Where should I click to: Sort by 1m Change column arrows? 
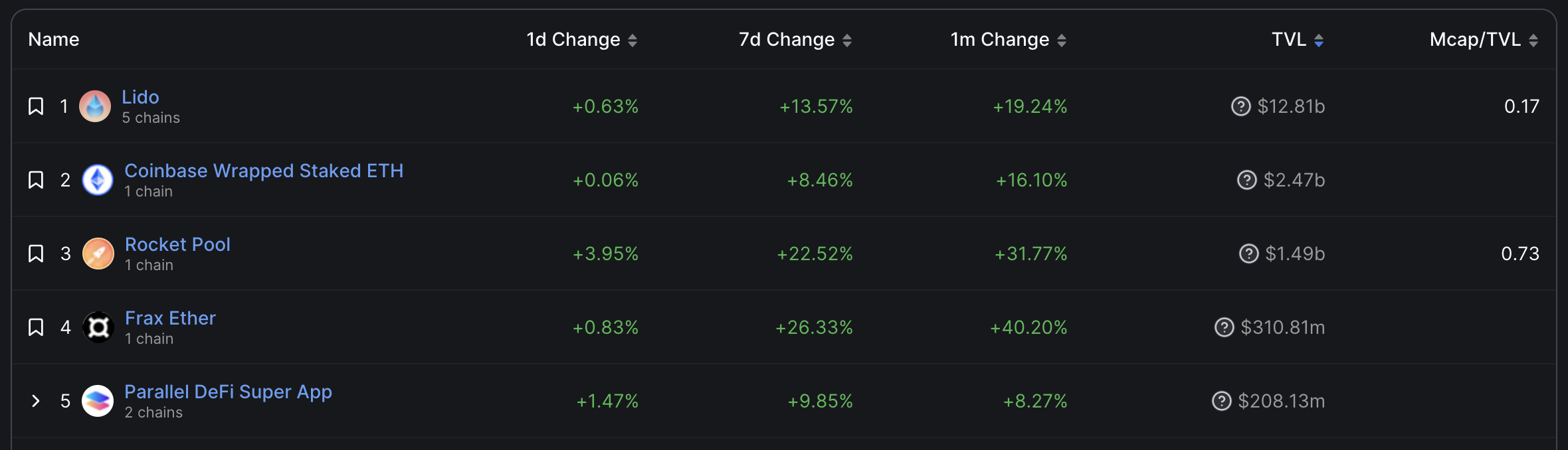pos(1062,40)
